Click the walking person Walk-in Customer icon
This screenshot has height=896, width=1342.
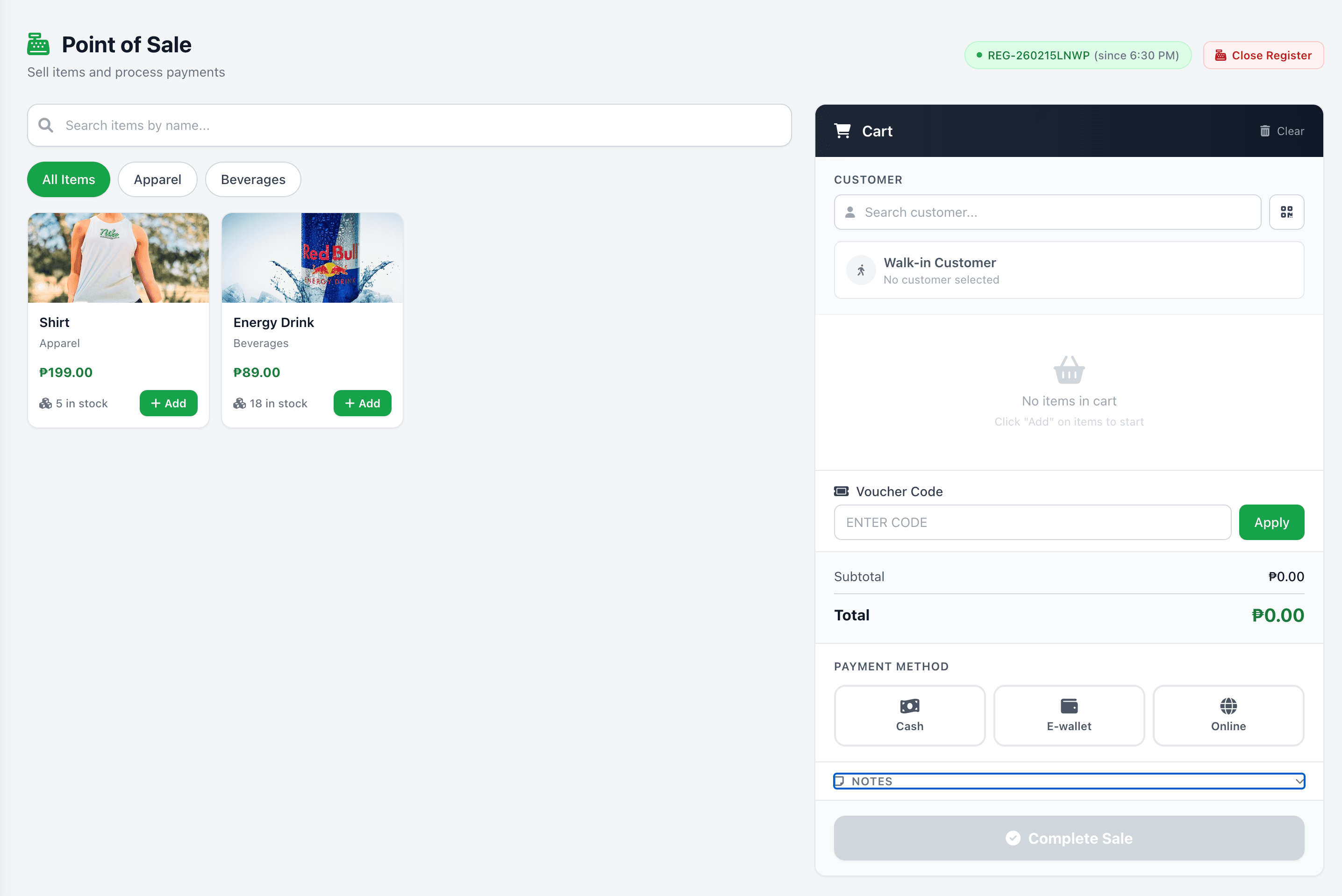tap(861, 270)
